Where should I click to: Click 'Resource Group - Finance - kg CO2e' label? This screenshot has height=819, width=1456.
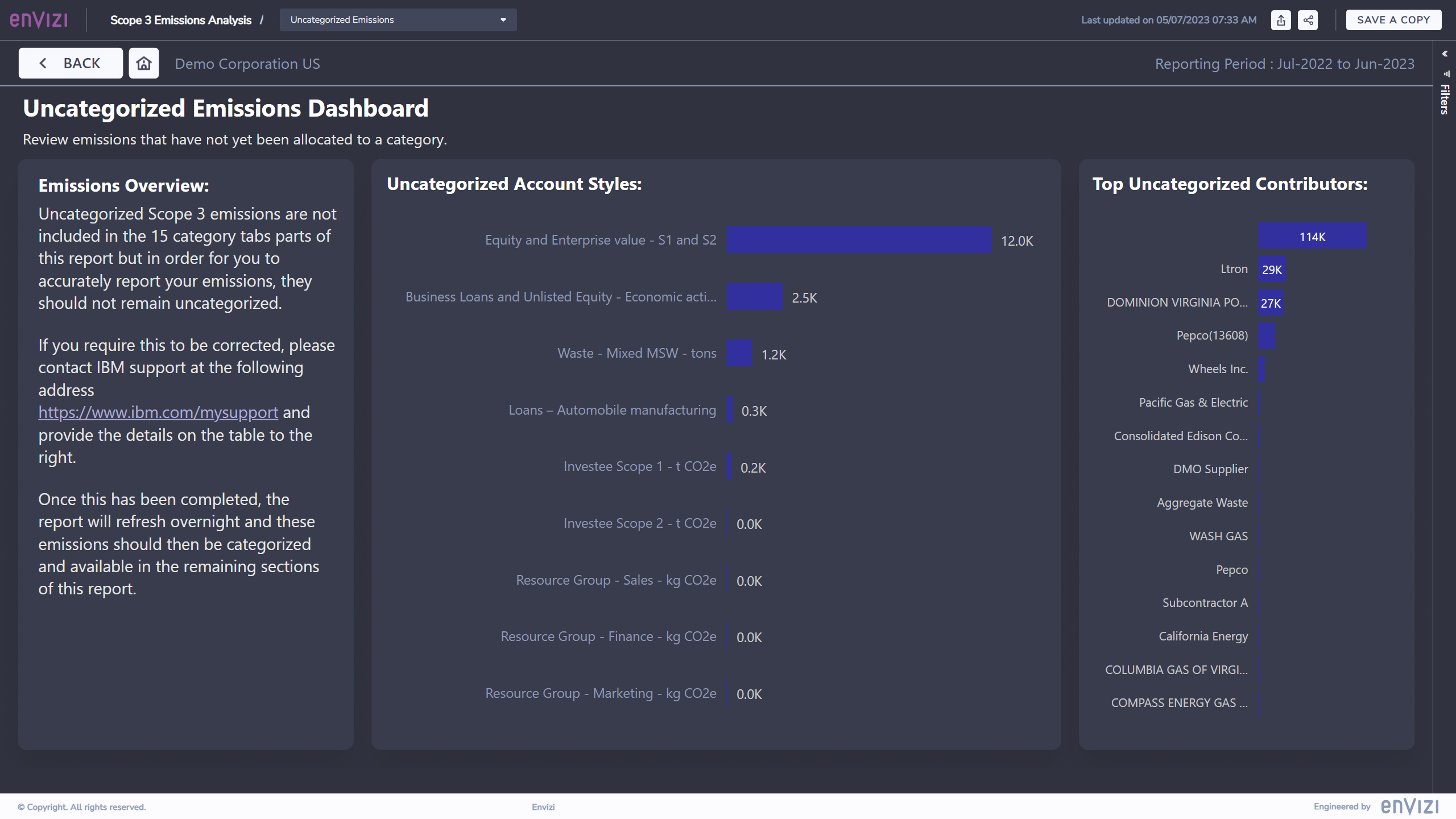coord(609,636)
